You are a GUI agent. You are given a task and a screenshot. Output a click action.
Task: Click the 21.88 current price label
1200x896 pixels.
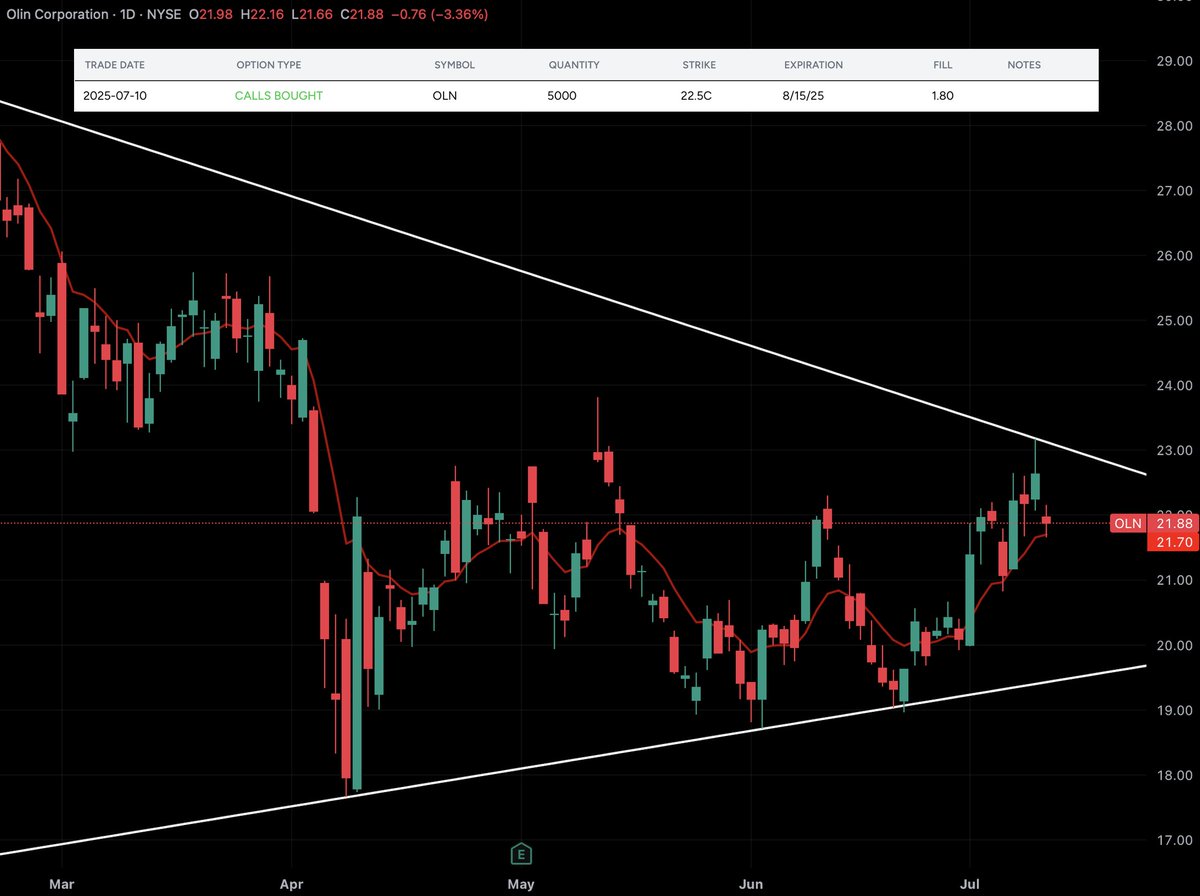click(1172, 523)
